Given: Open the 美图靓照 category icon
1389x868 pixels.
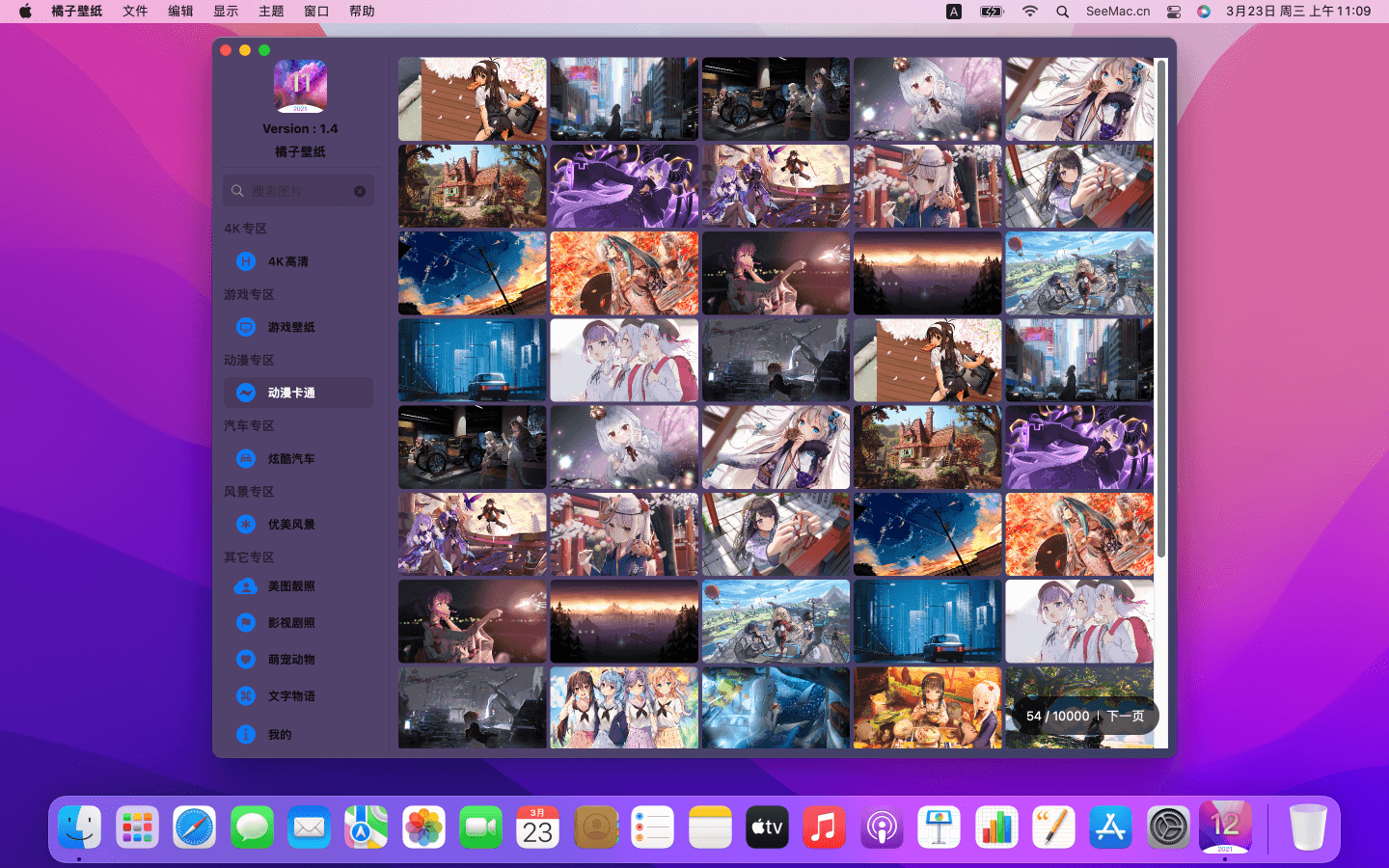Looking at the screenshot, I should tap(246, 585).
